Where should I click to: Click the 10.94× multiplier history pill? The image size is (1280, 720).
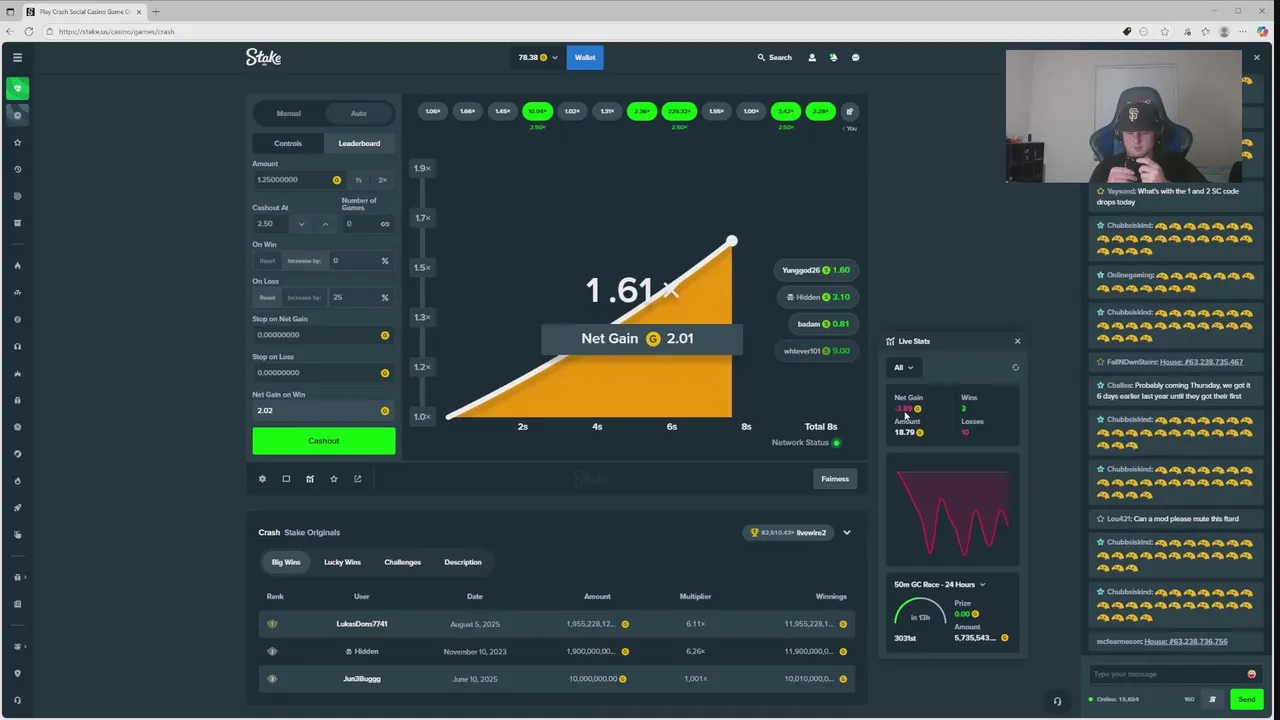tap(537, 111)
